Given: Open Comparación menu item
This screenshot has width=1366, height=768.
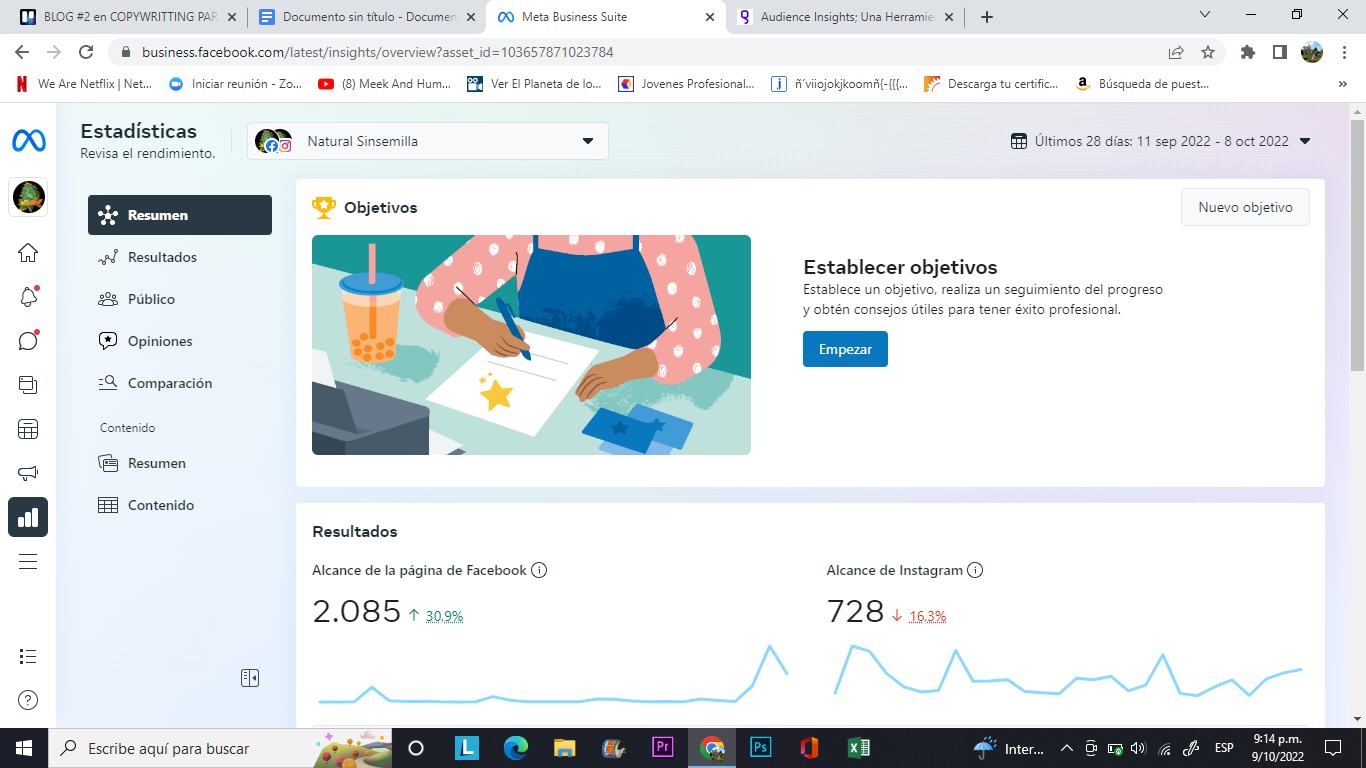Looking at the screenshot, I should click(x=180, y=383).
